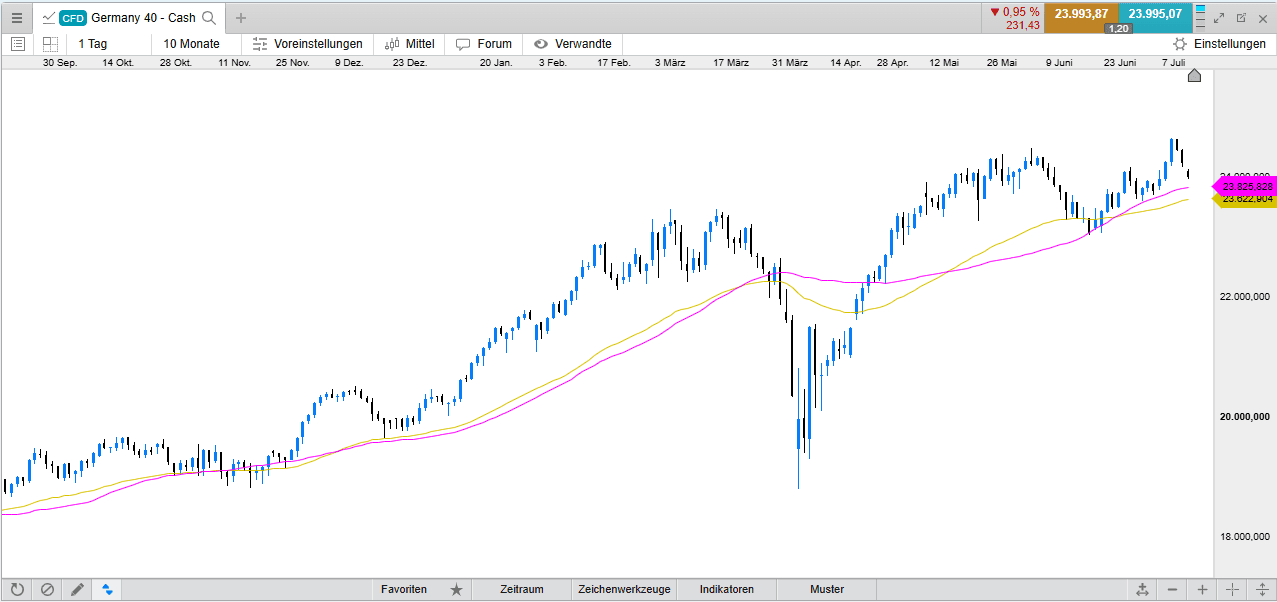Select the pencil drawing tool
This screenshot has width=1277, height=602.
point(77,589)
